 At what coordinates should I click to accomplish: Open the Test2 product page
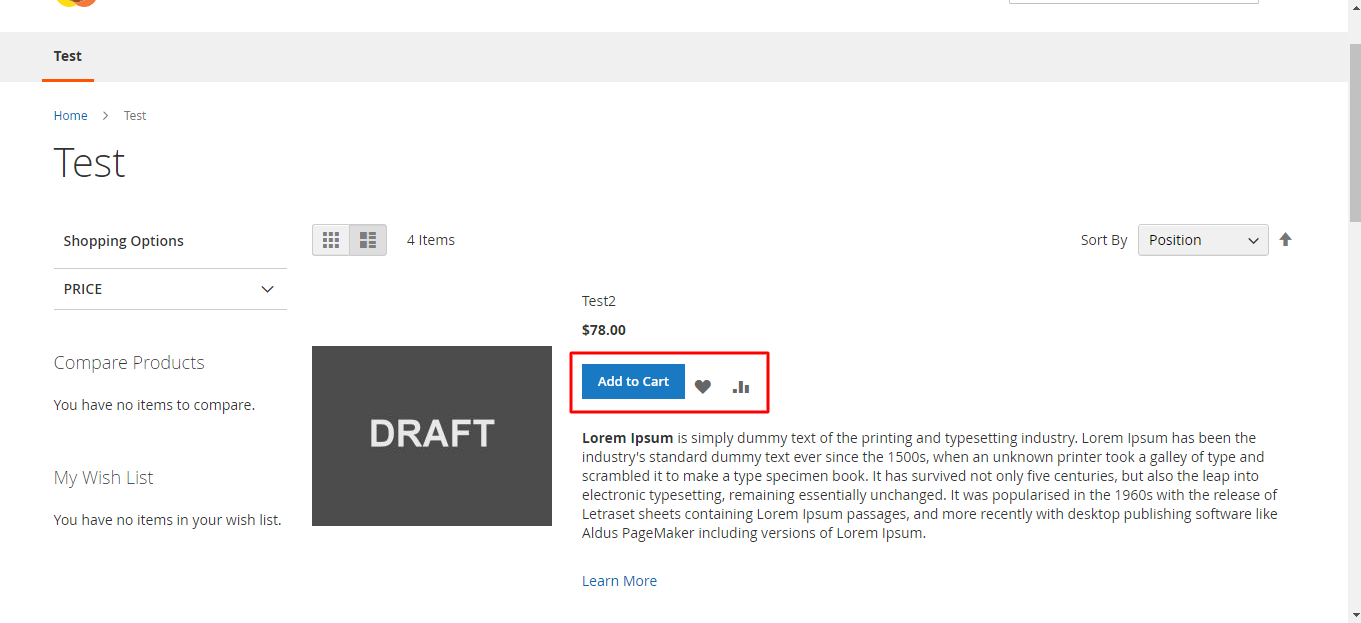tap(598, 300)
